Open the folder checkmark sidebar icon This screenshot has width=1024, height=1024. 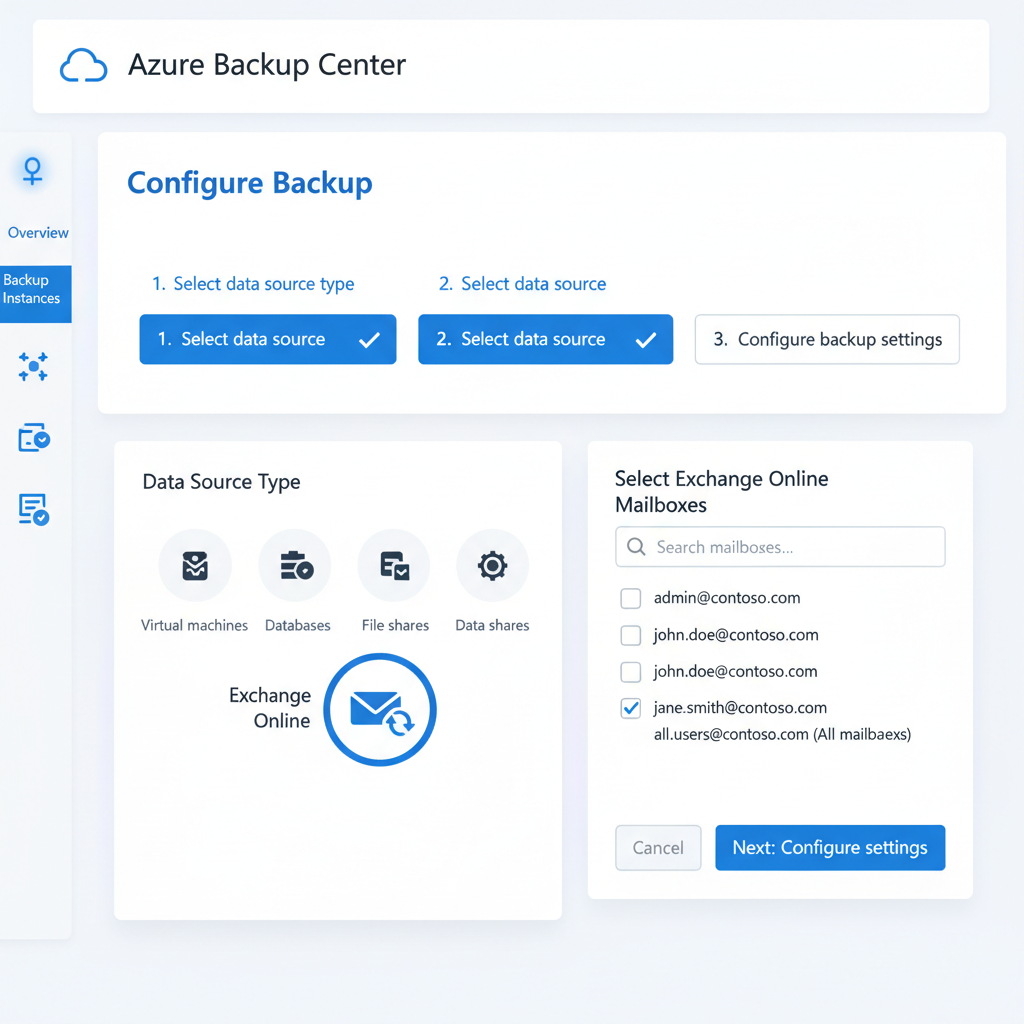tap(34, 437)
